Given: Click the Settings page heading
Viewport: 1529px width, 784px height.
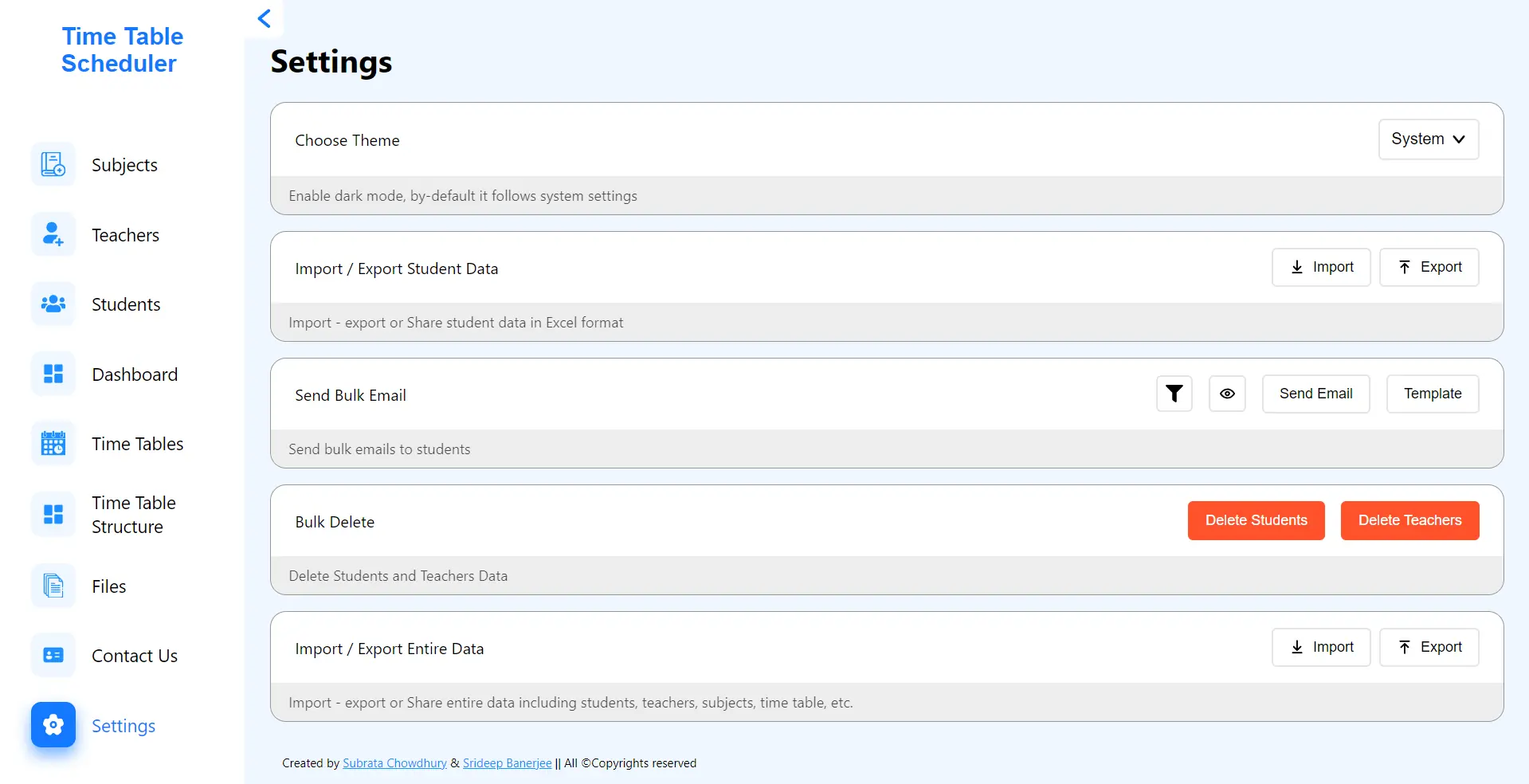Looking at the screenshot, I should tap(331, 62).
